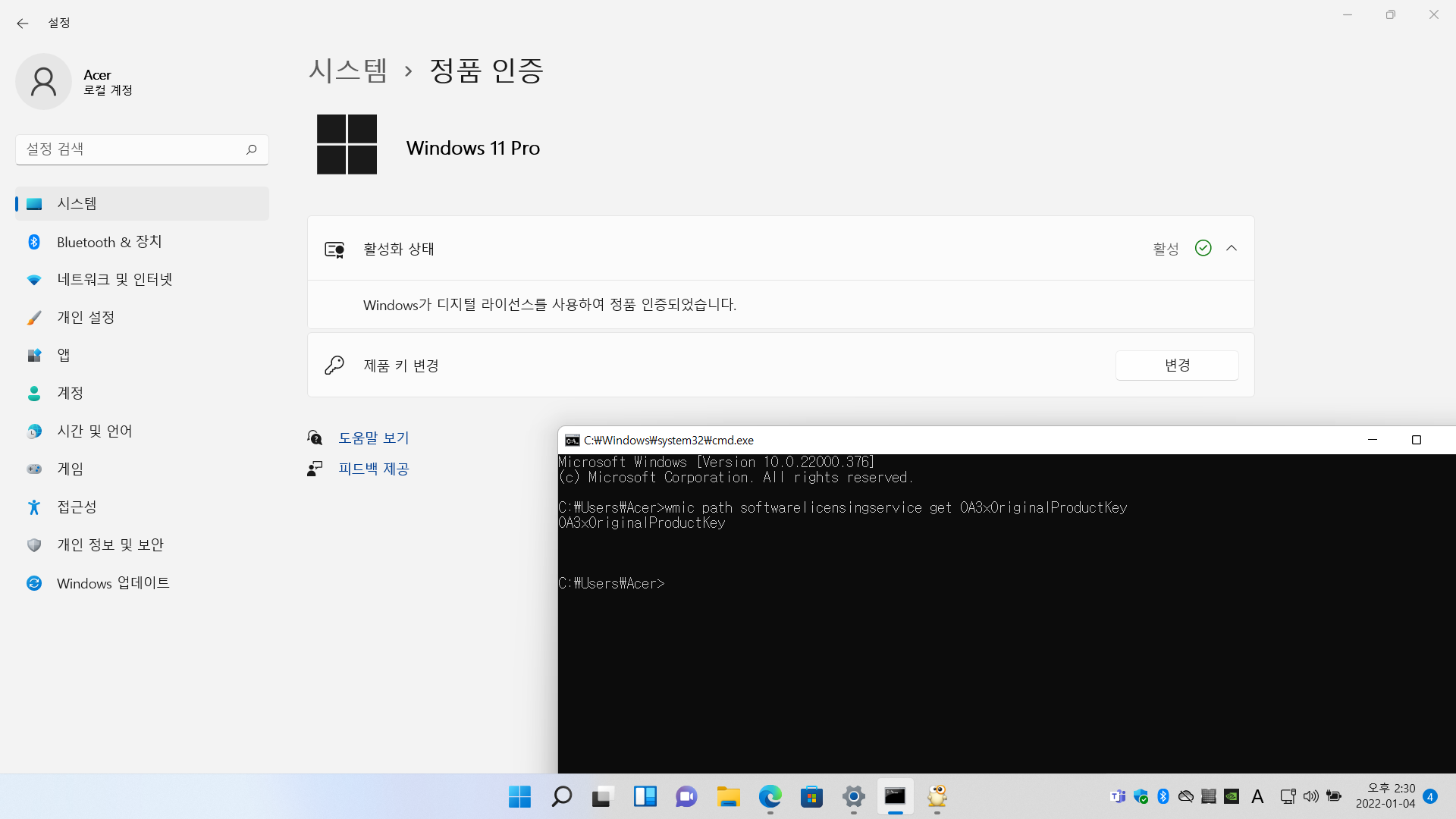Select 시스템 in the sidebar
This screenshot has height=819, width=1456.
[x=142, y=203]
